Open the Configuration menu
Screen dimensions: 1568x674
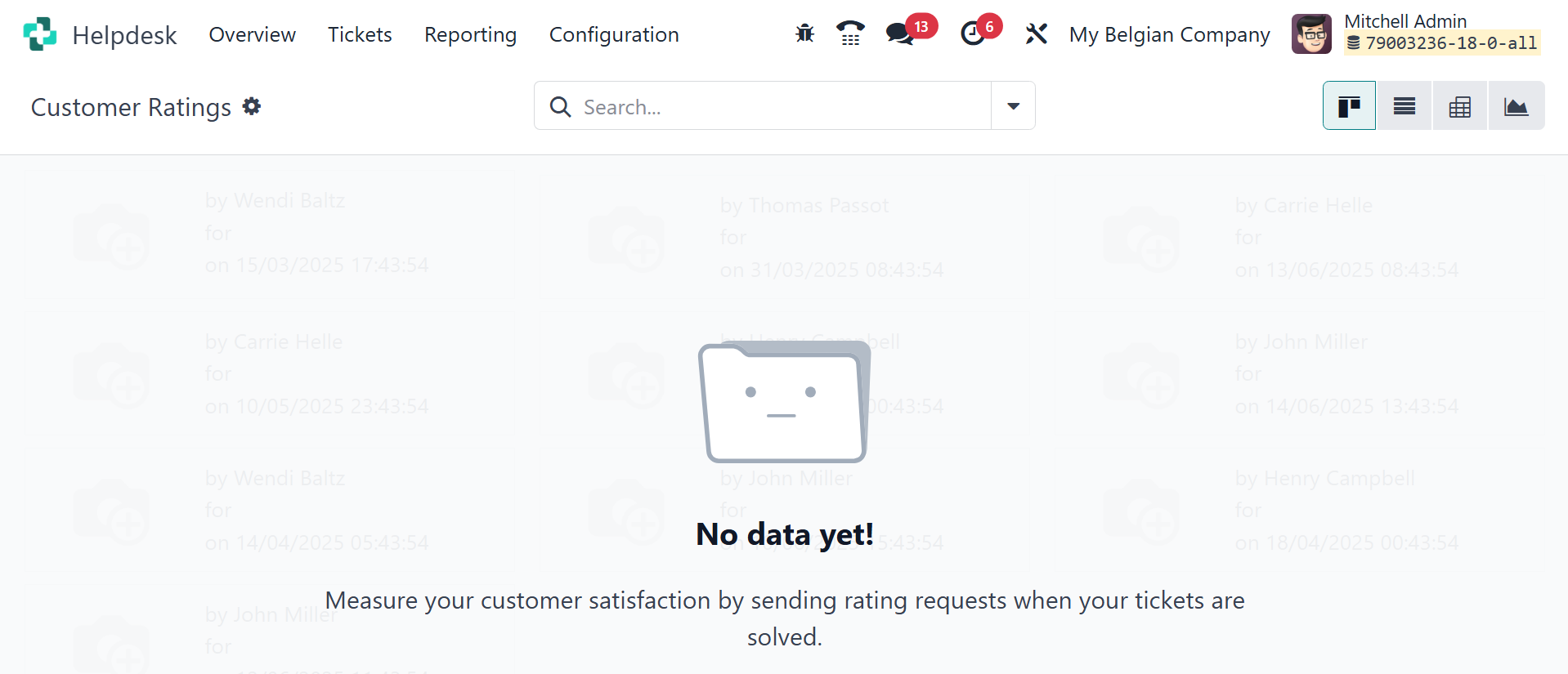(x=613, y=34)
